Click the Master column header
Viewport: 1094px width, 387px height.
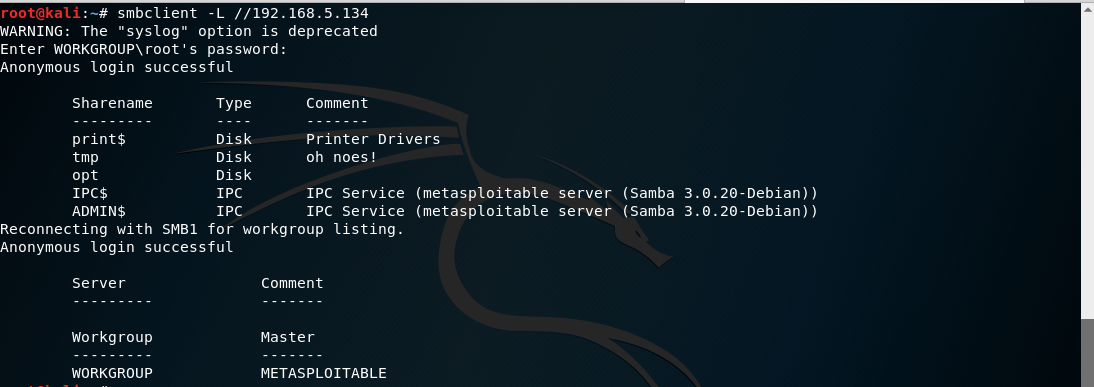coord(287,337)
